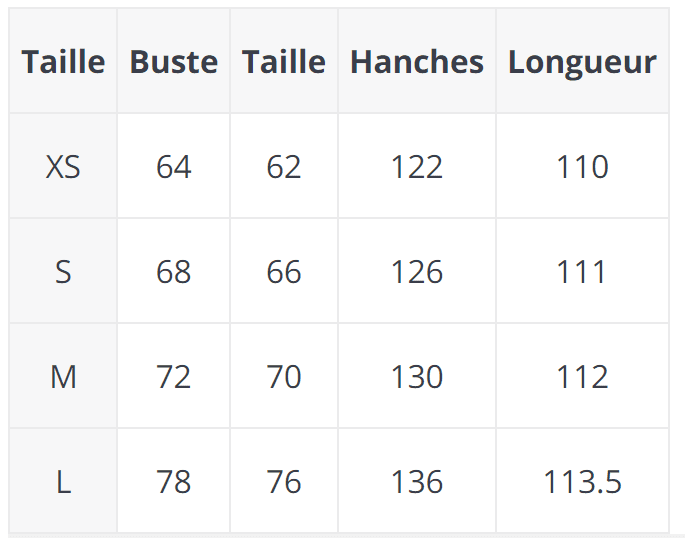This screenshot has height=538, width=685.
Task: Click the hips value 122 cell
Action: (x=417, y=167)
